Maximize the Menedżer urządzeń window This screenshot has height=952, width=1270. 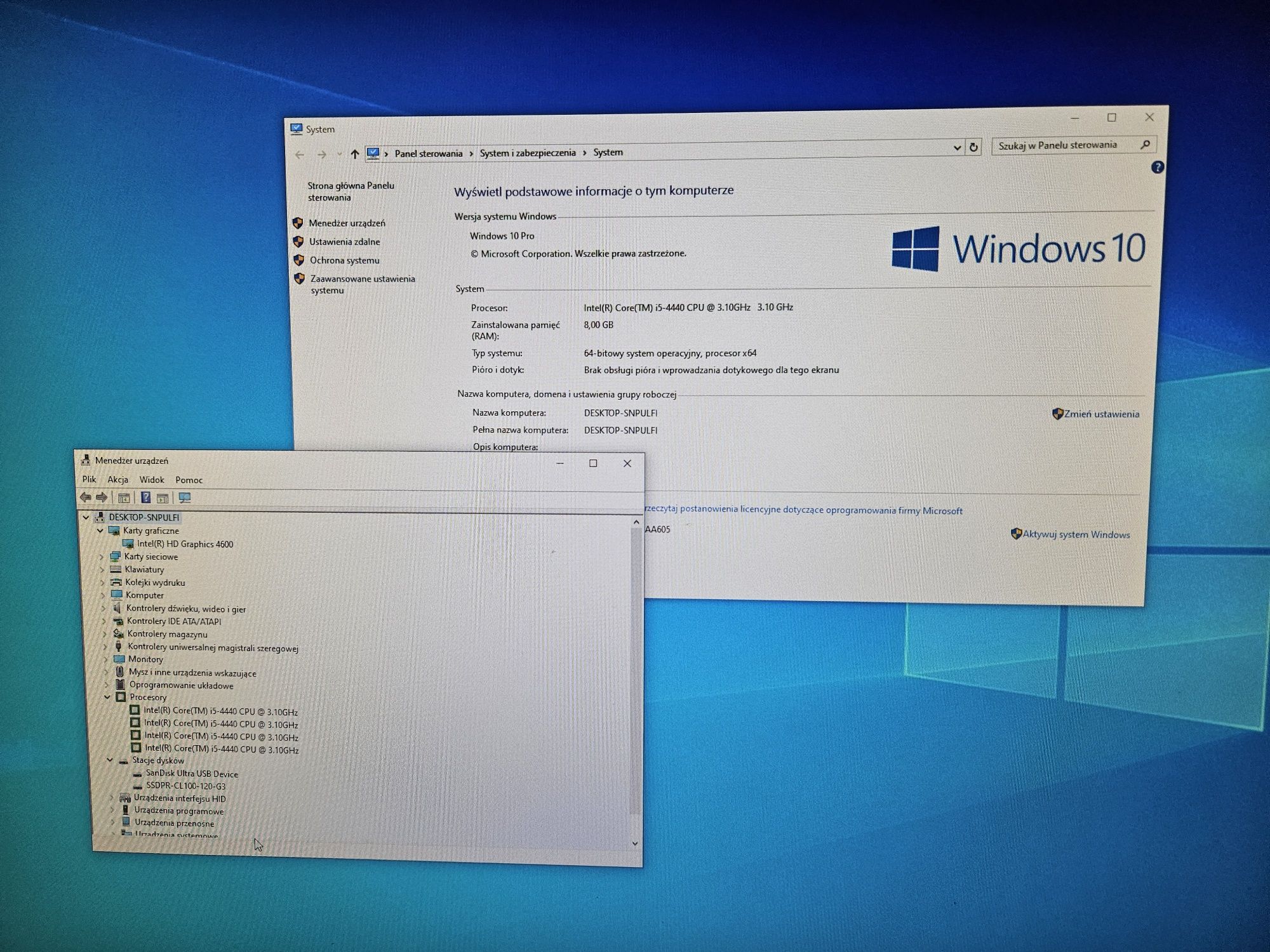(593, 463)
